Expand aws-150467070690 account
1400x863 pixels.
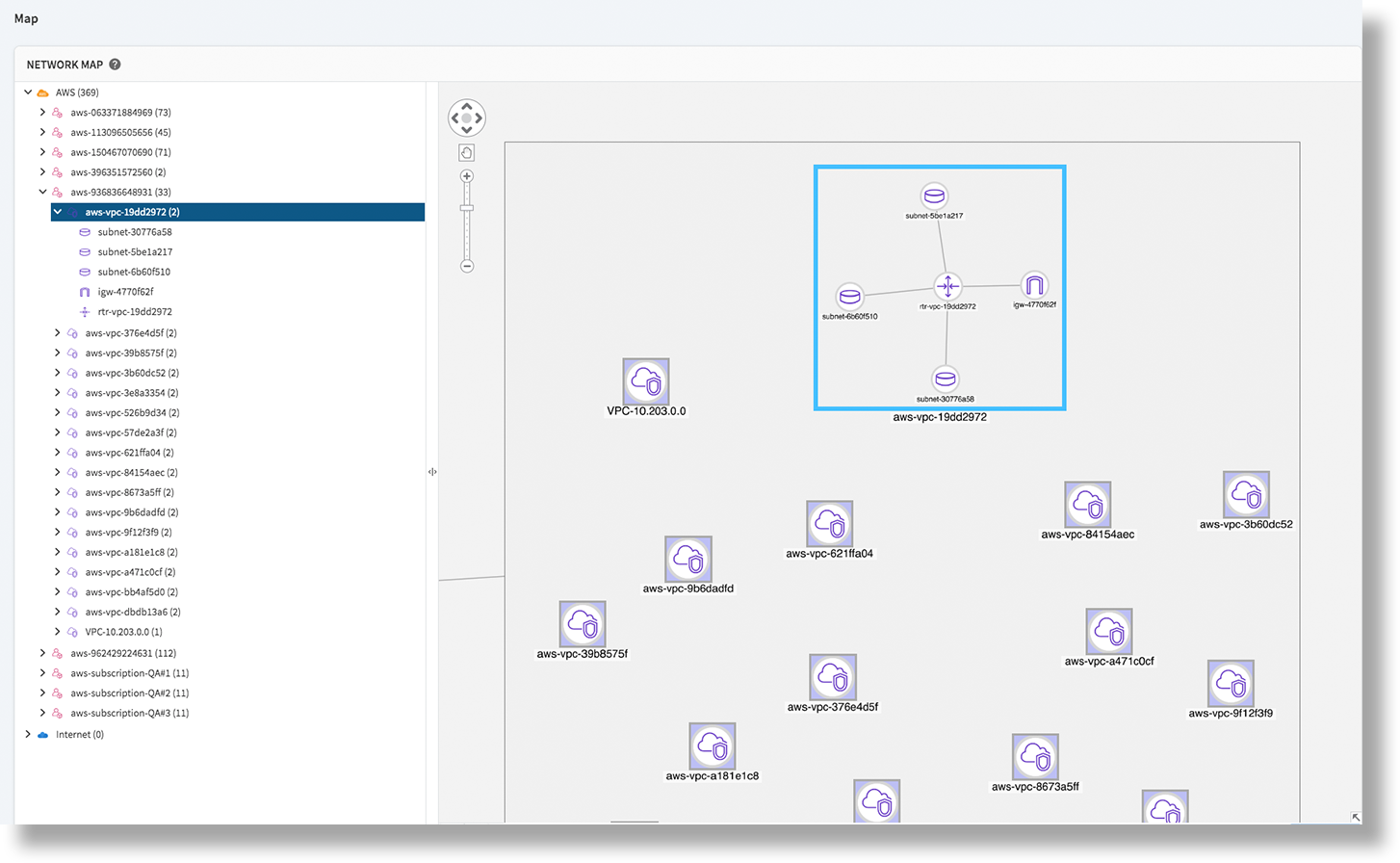click(x=42, y=152)
